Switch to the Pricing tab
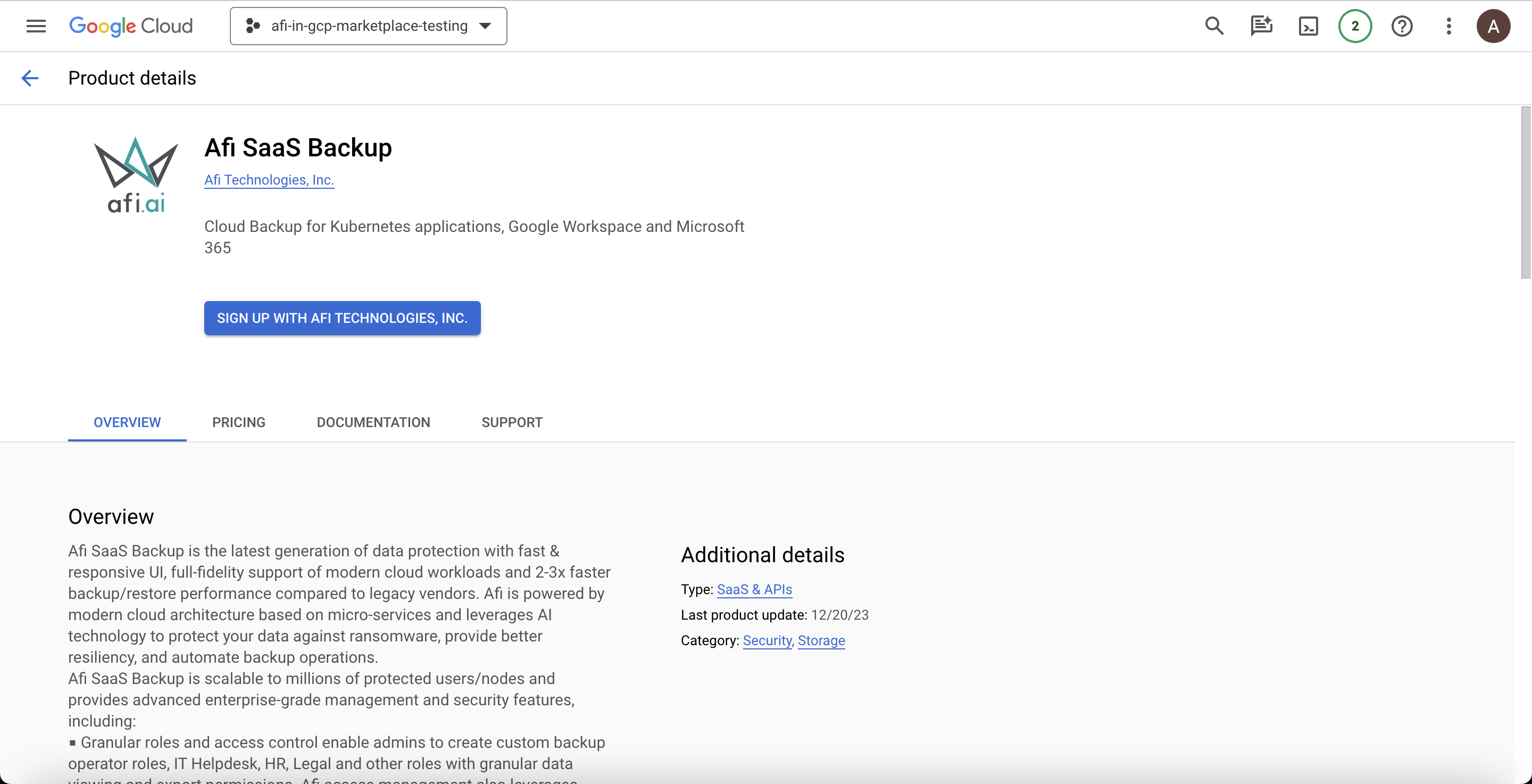The height and width of the screenshot is (784, 1532). pyautogui.click(x=238, y=422)
